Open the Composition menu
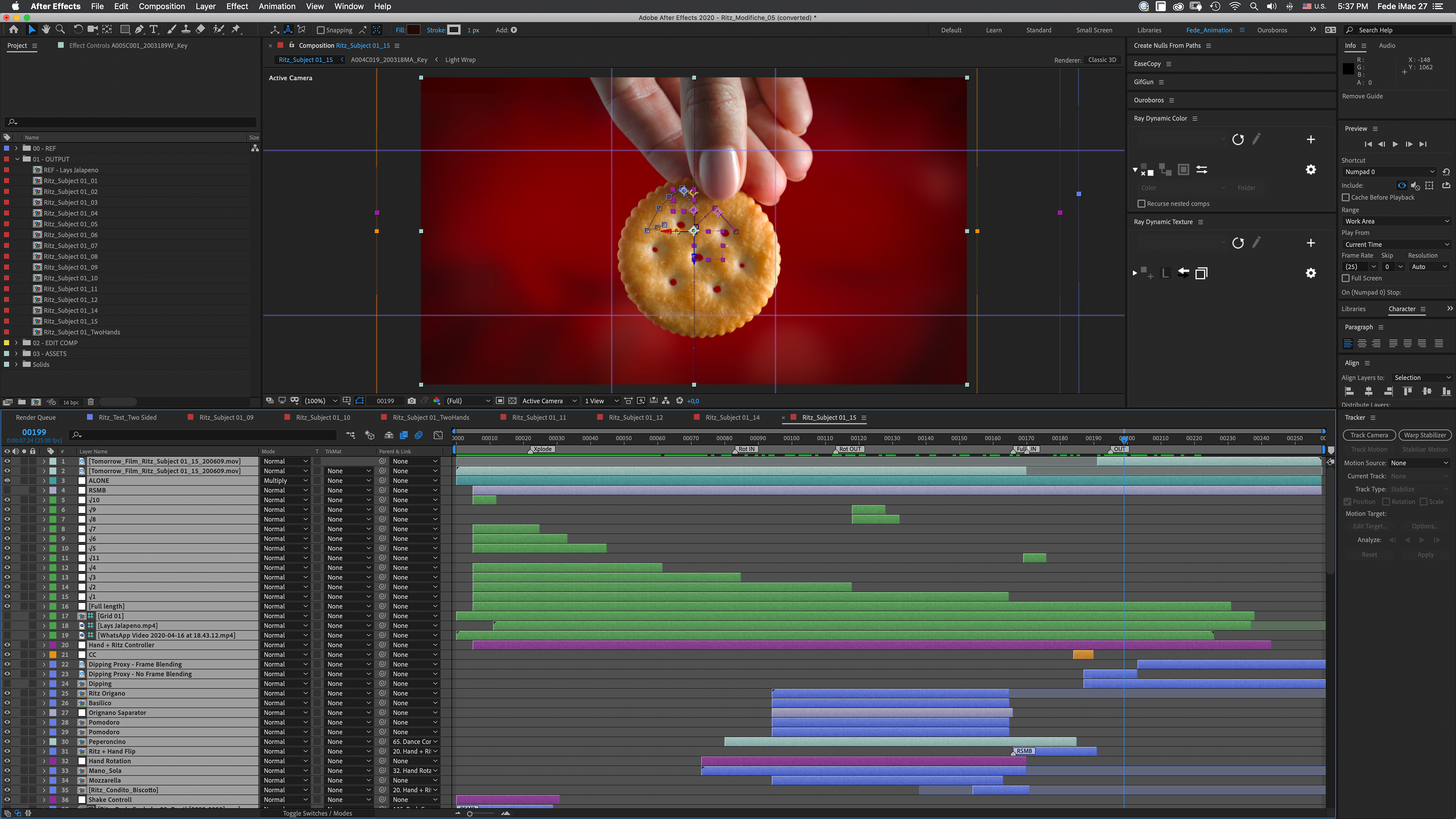 pos(162,6)
